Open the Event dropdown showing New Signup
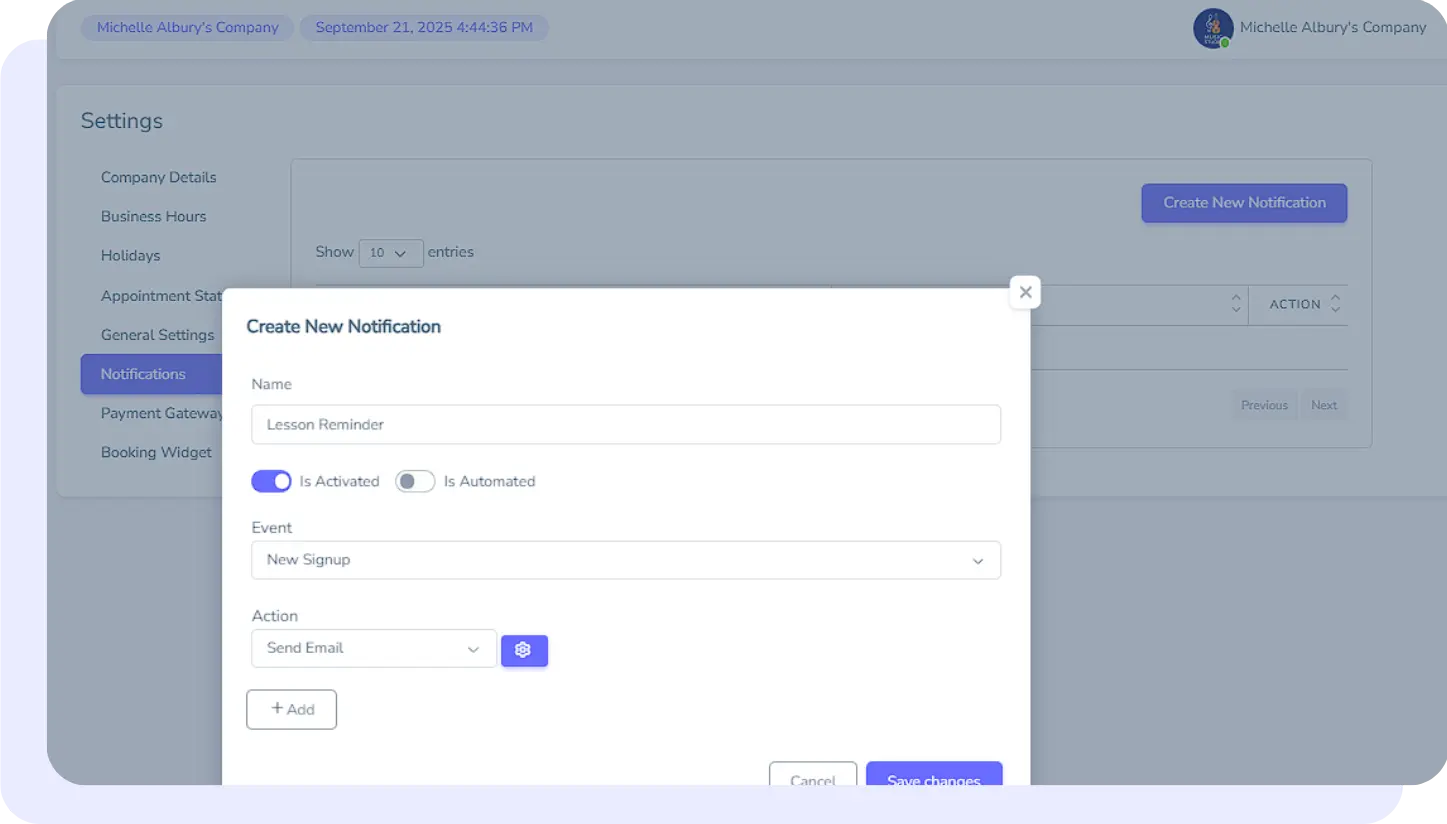 pyautogui.click(x=625, y=560)
